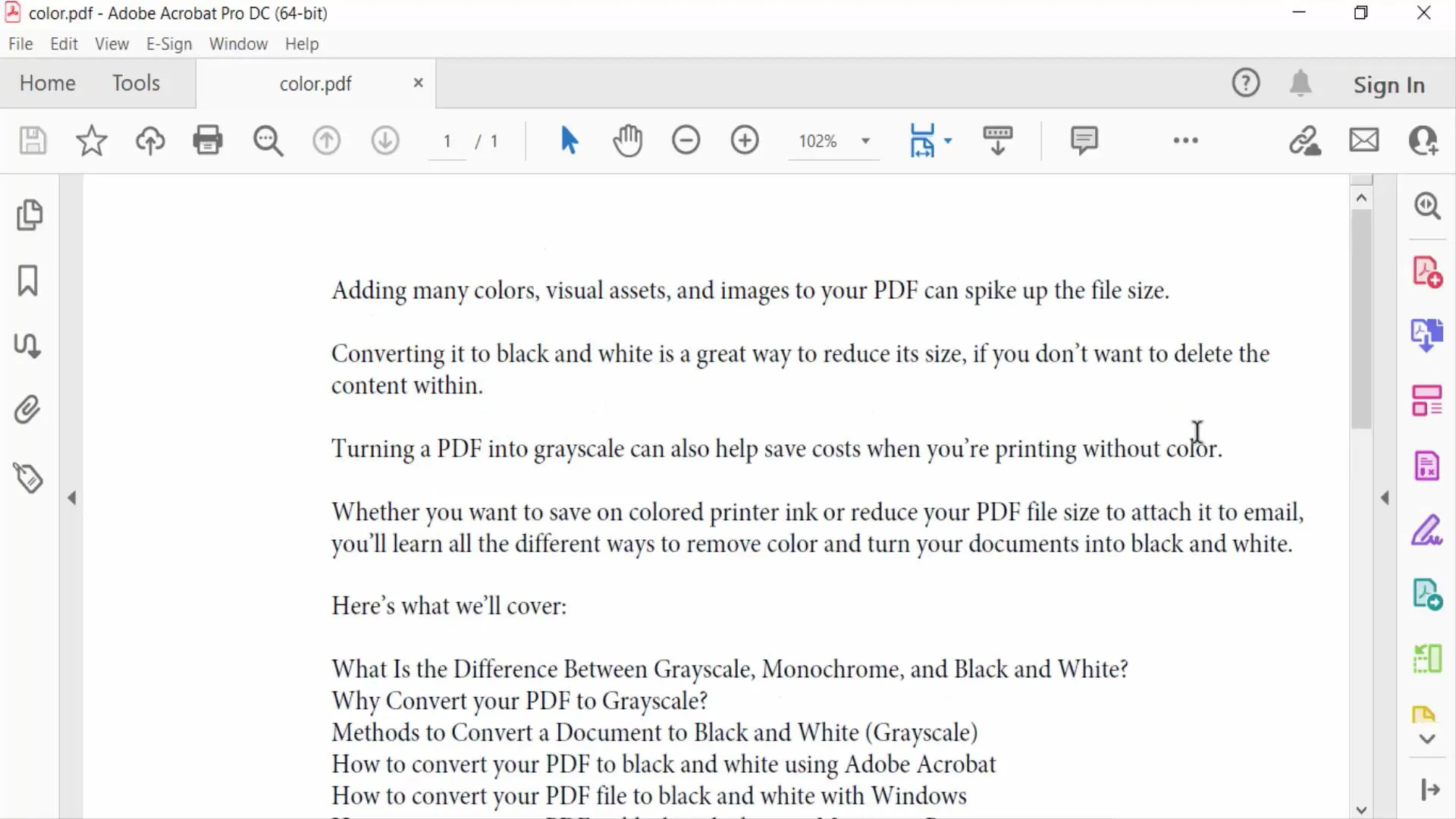Open the Comment tool from the toolbar
Screen dimensions: 1456x819
coord(1084,140)
